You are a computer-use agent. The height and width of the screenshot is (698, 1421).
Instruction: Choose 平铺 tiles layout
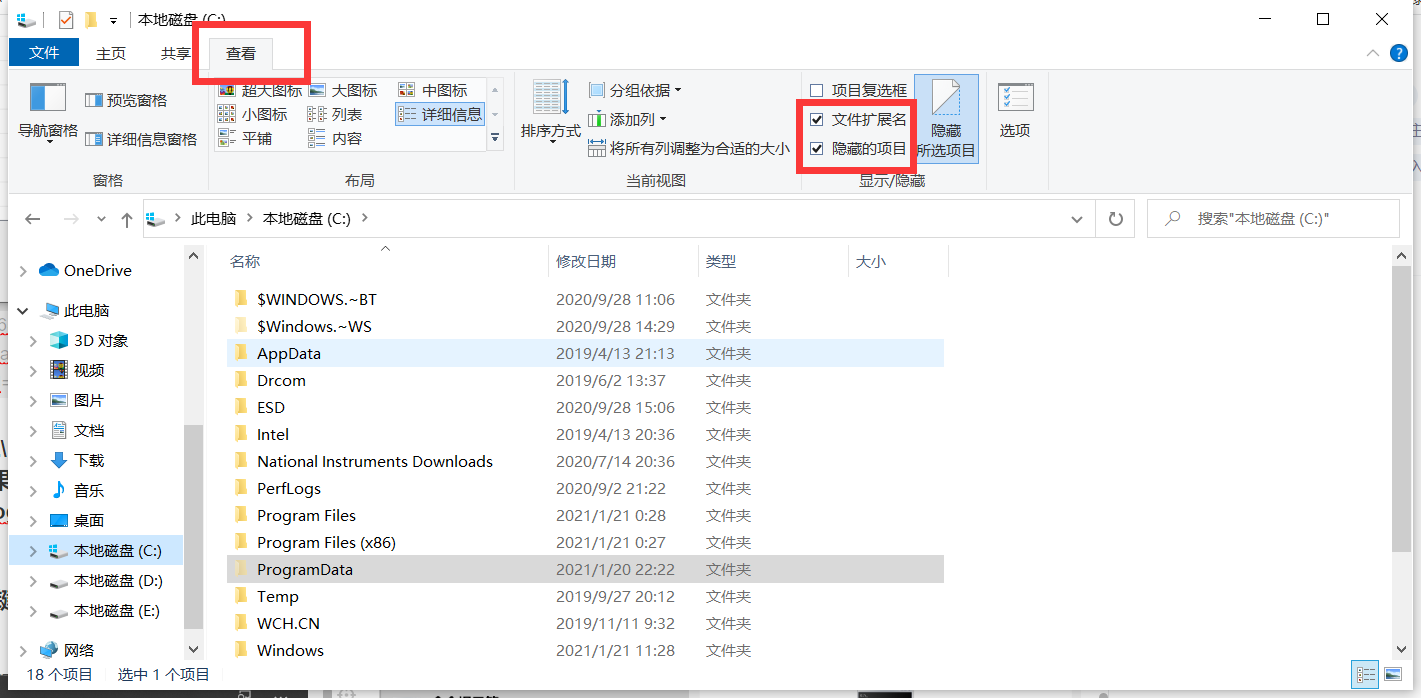tap(245, 138)
